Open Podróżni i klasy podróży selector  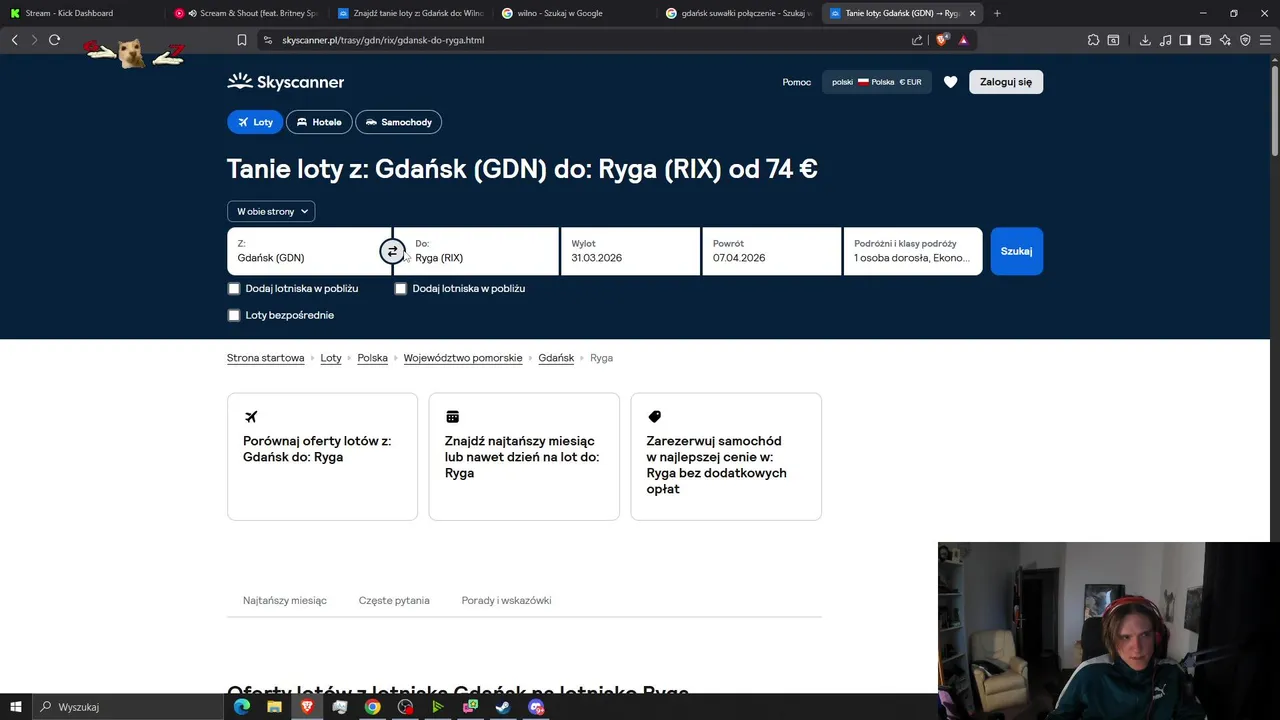(x=913, y=251)
